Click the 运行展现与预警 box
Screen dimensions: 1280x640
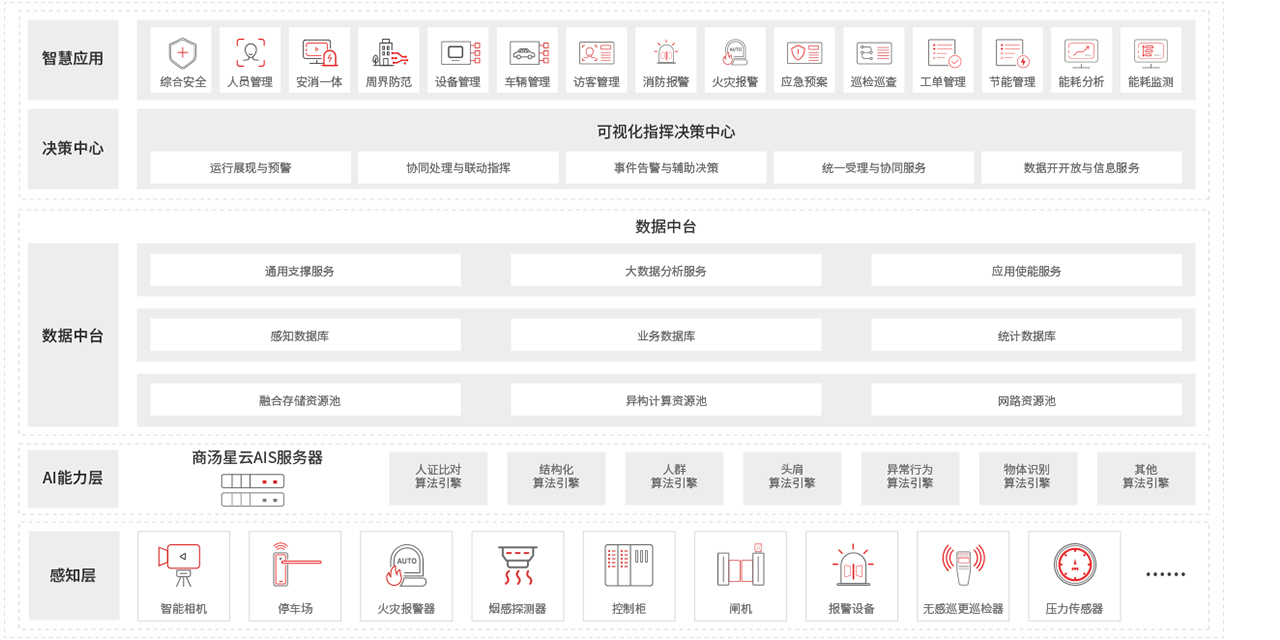251,168
